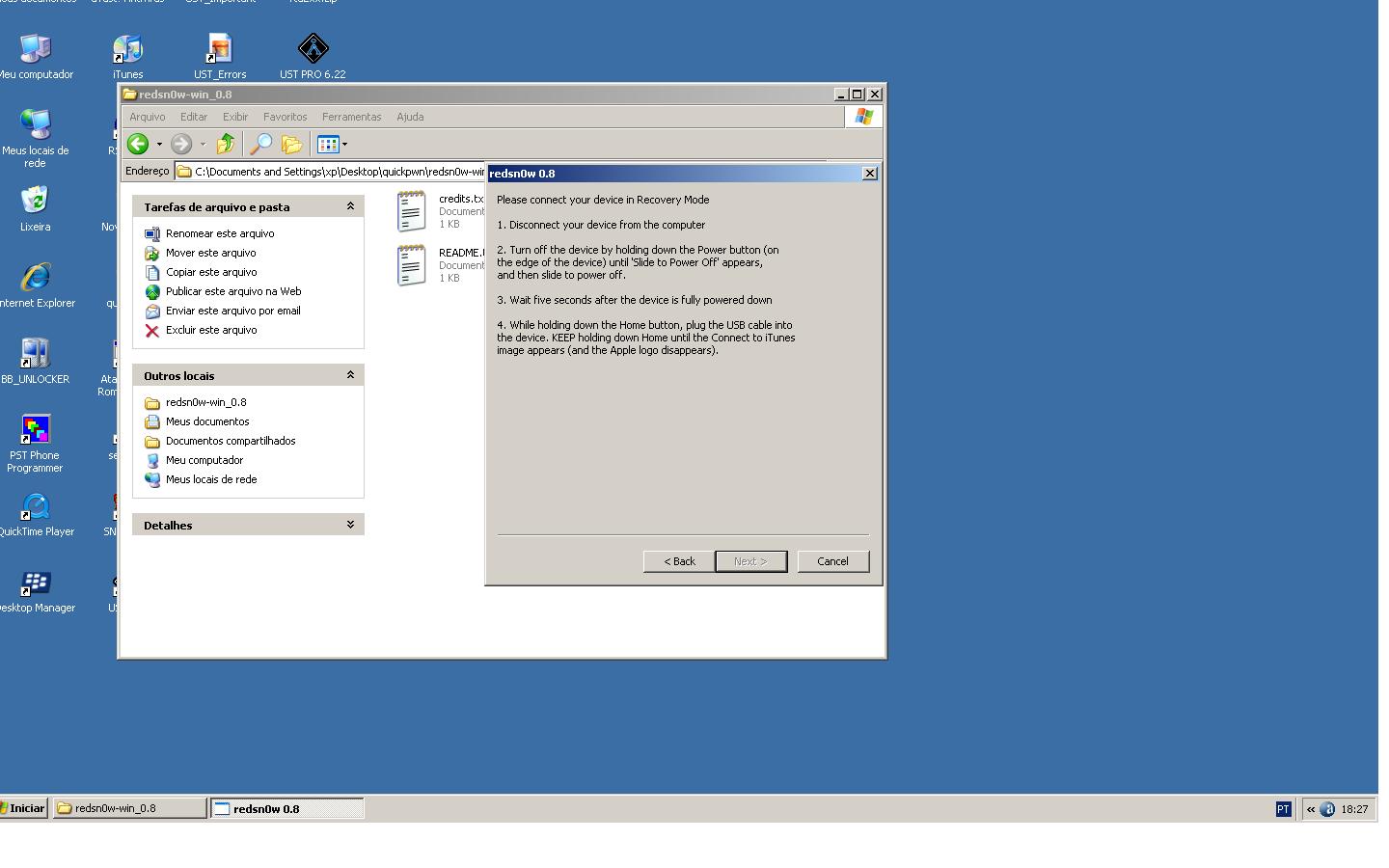Open the Editar menu

tap(194, 117)
